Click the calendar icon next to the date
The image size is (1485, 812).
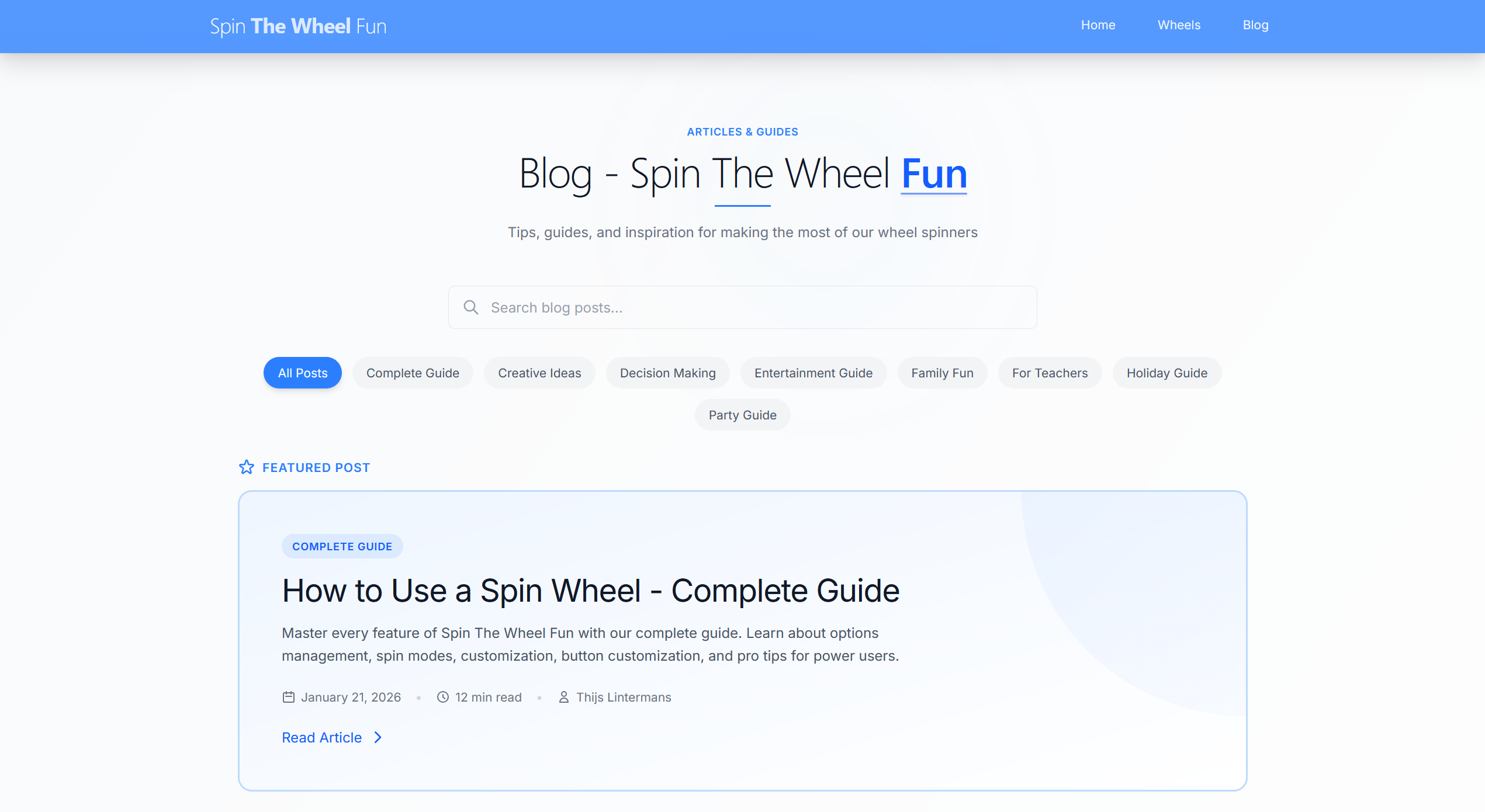288,697
